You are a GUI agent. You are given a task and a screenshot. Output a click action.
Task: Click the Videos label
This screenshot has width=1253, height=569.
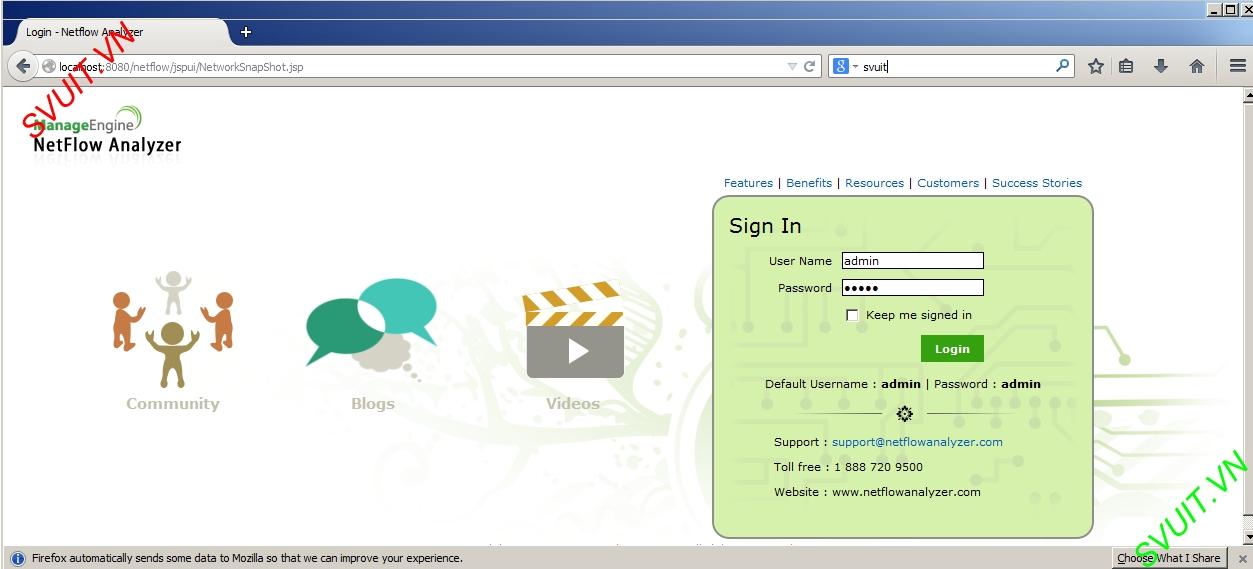(573, 404)
